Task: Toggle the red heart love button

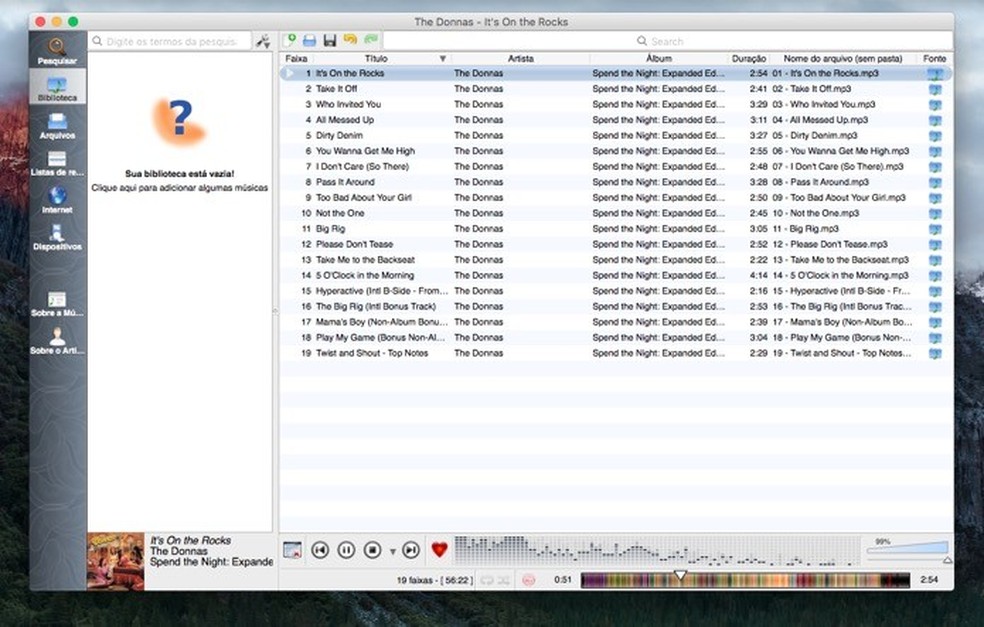Action: point(439,550)
